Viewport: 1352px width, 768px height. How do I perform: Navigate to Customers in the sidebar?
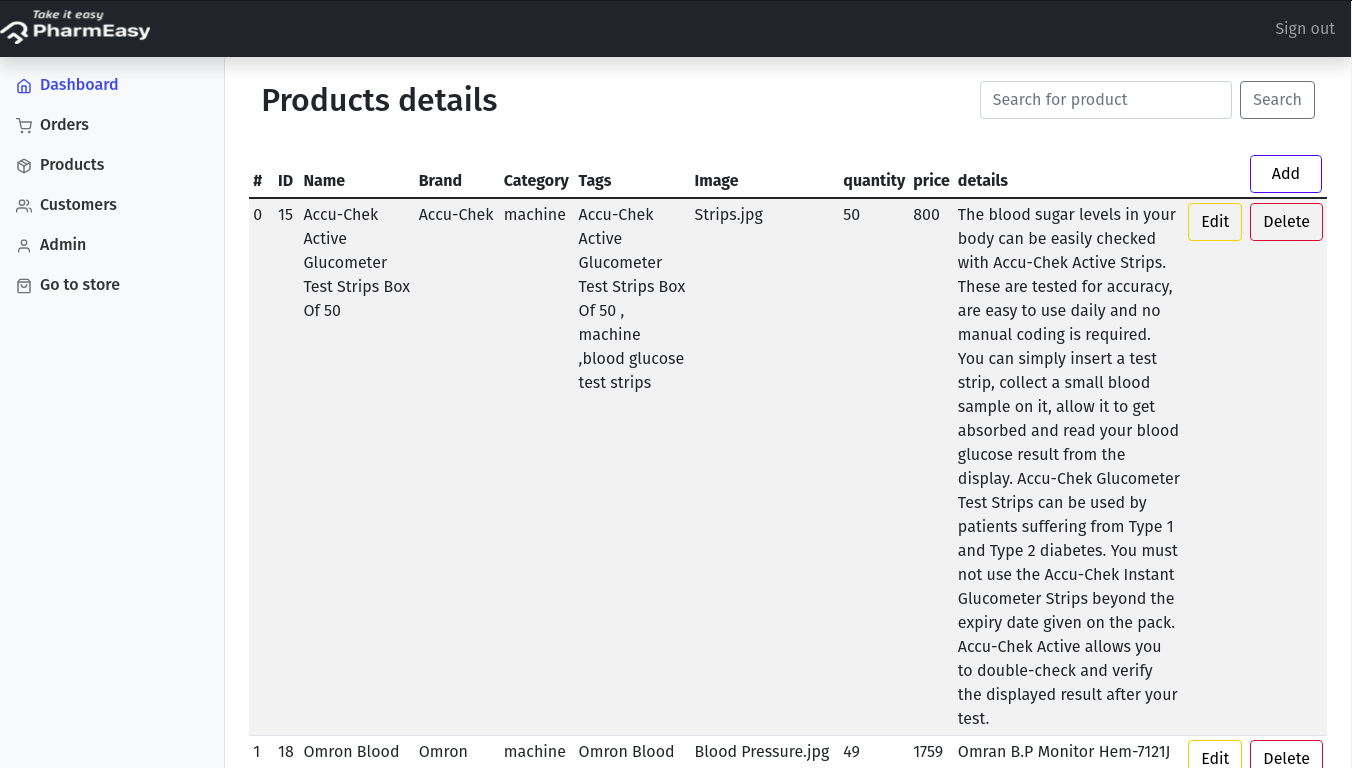tap(78, 205)
